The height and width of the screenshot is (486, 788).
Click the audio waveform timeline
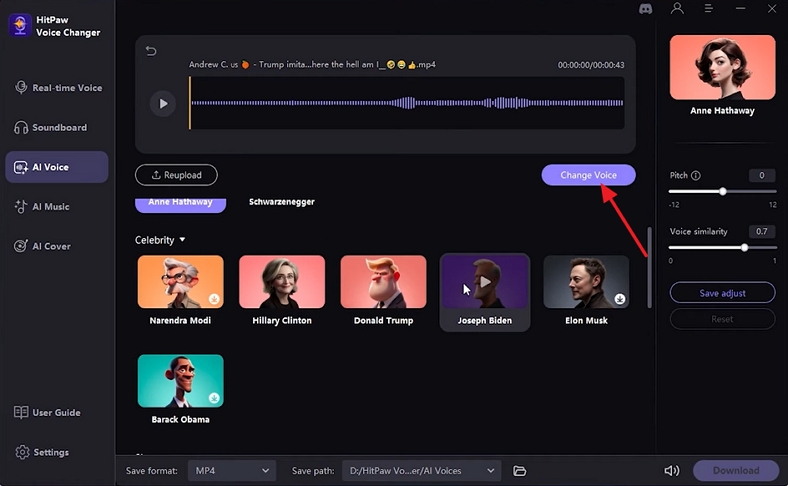pos(407,103)
